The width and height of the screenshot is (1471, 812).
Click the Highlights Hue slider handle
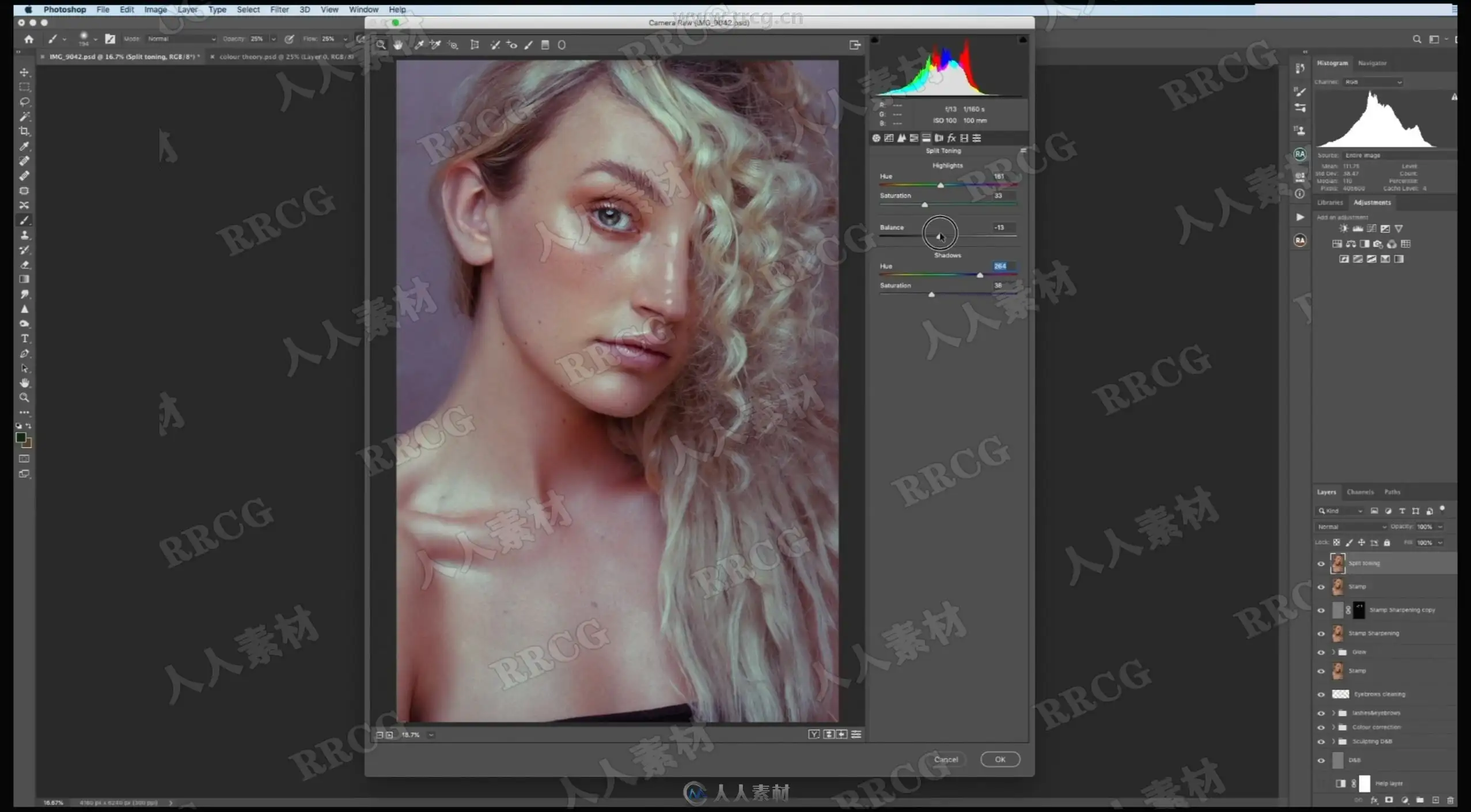pos(941,185)
